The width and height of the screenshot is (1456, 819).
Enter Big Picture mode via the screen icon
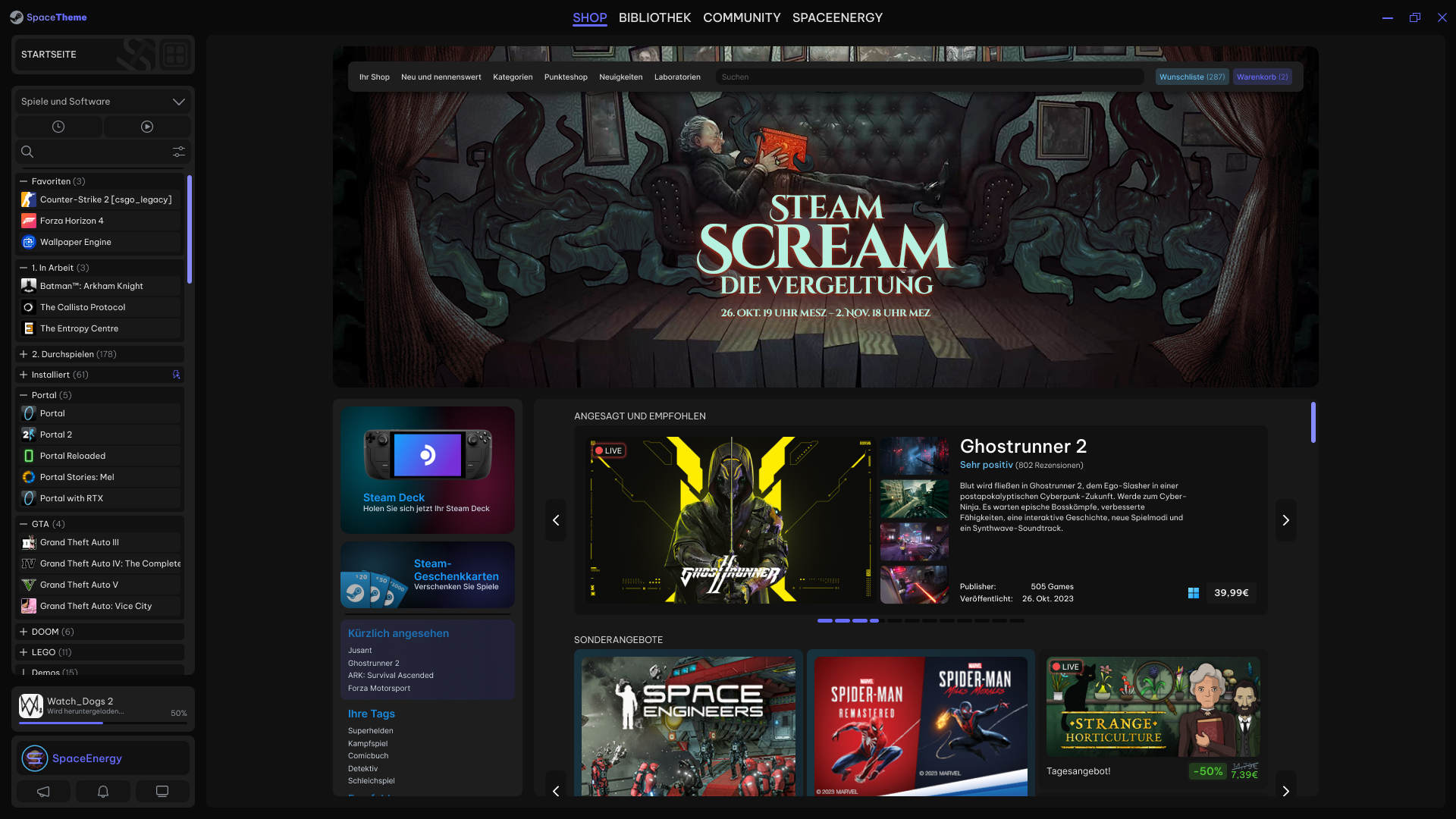coord(162,791)
